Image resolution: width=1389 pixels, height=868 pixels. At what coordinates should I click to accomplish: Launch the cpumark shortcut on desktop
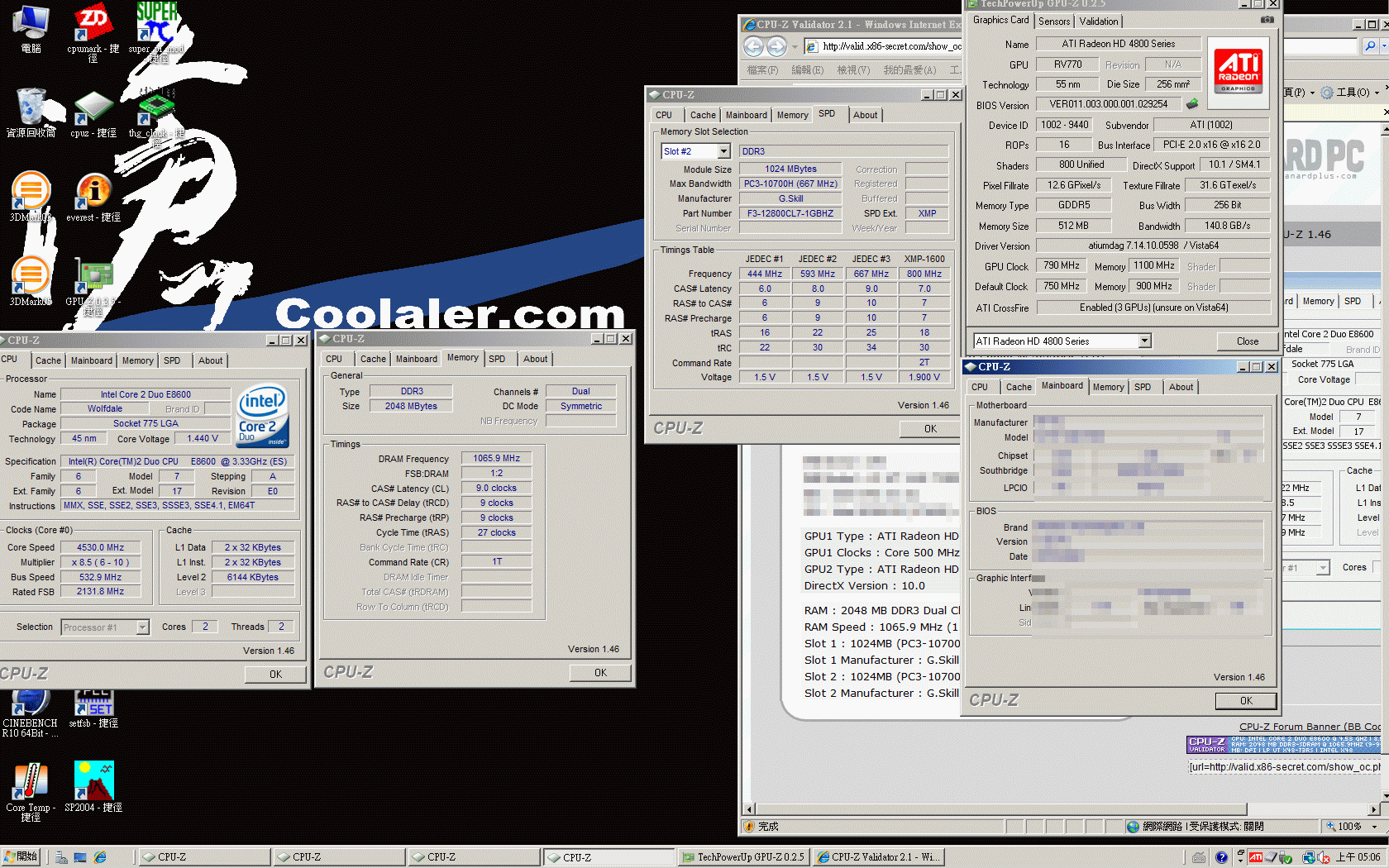[93, 31]
